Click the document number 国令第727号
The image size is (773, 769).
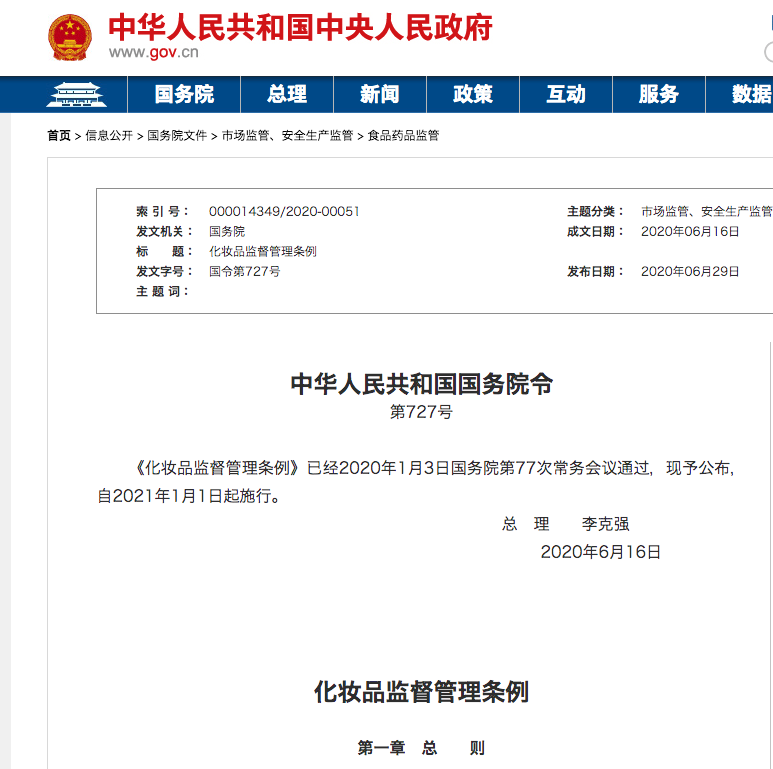coord(245,272)
